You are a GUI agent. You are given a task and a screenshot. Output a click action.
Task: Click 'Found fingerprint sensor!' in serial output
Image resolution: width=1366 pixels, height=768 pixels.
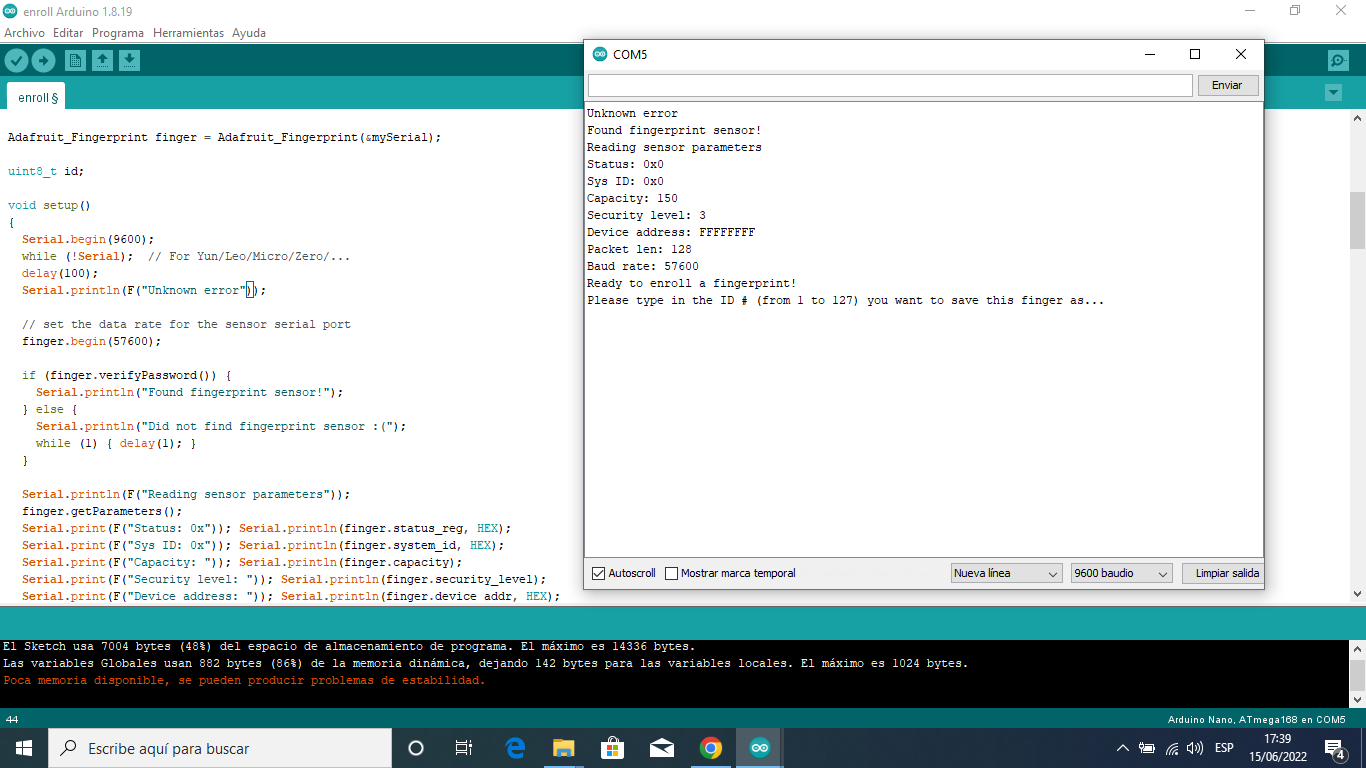click(x=674, y=130)
